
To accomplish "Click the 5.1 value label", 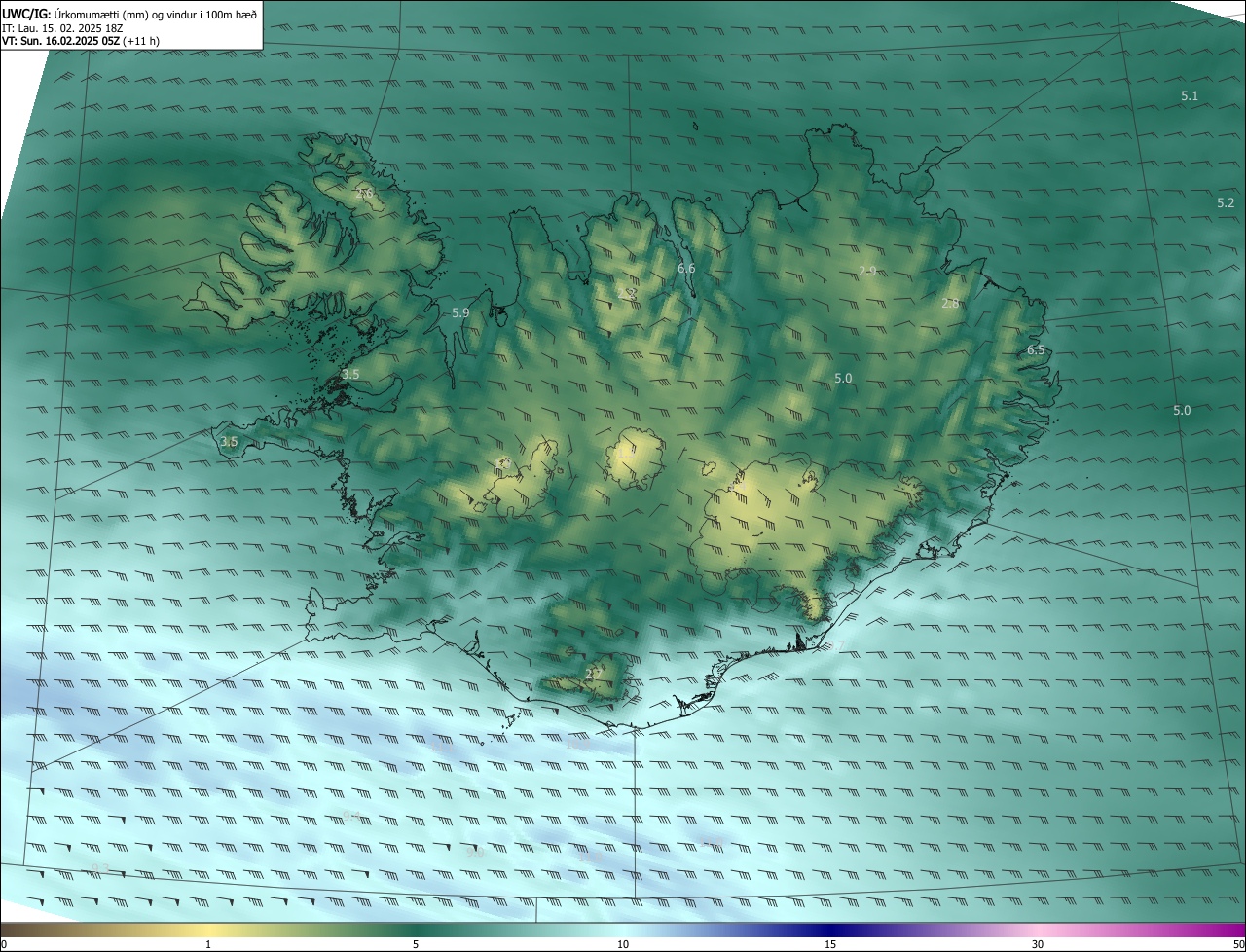I will pos(1190,95).
